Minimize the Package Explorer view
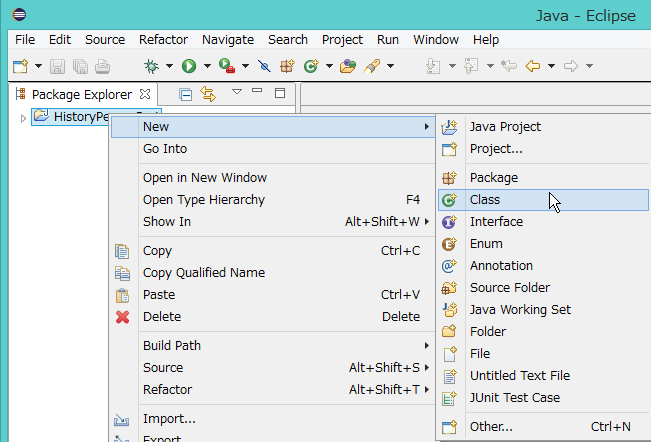This screenshot has height=442, width=651. coord(257,90)
